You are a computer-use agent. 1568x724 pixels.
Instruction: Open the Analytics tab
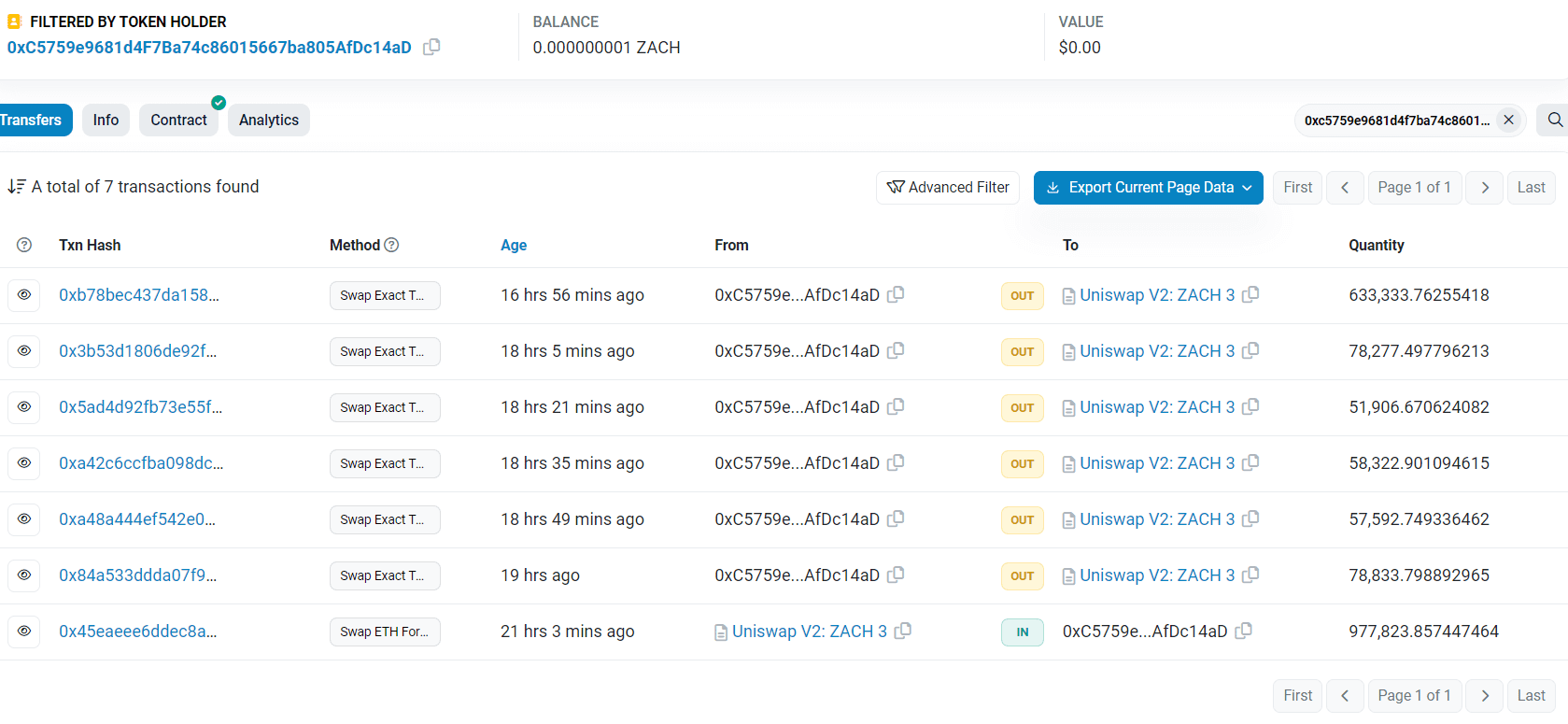click(269, 120)
